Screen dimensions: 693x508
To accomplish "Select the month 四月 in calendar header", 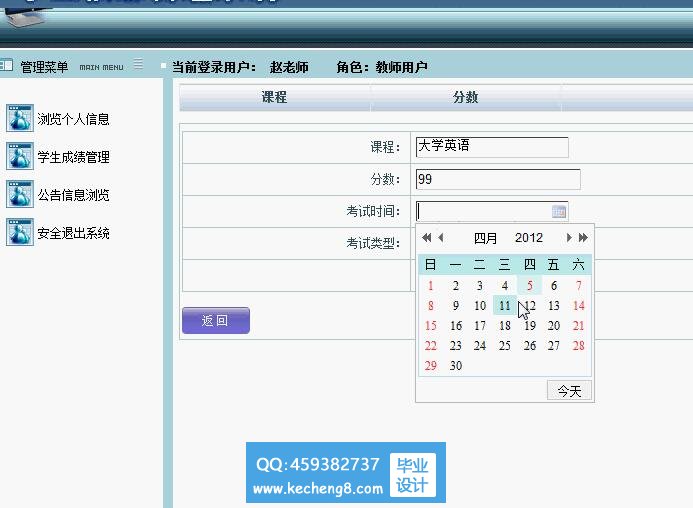I will [485, 238].
